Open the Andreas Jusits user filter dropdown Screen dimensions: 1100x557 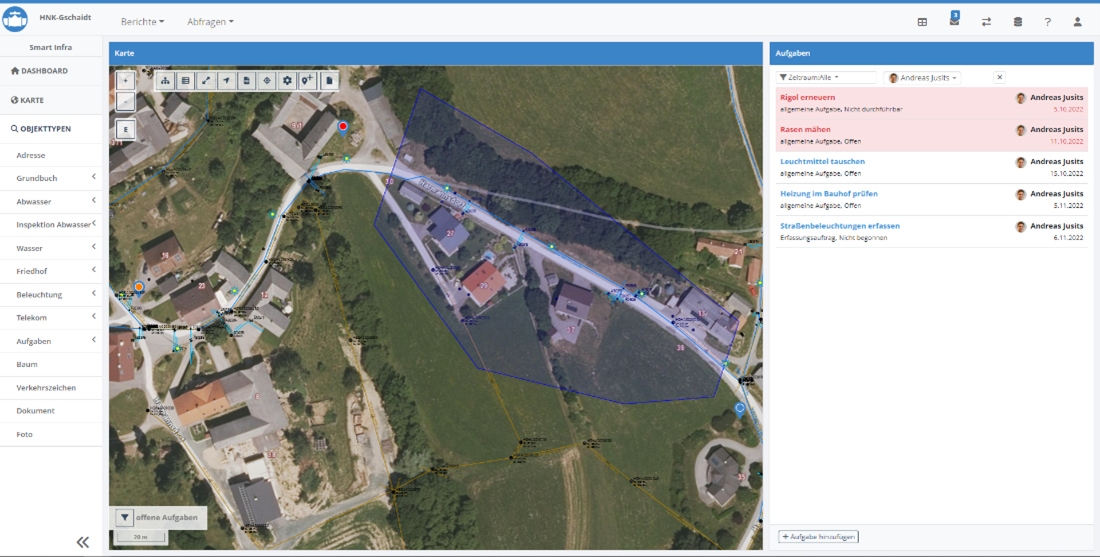[923, 78]
